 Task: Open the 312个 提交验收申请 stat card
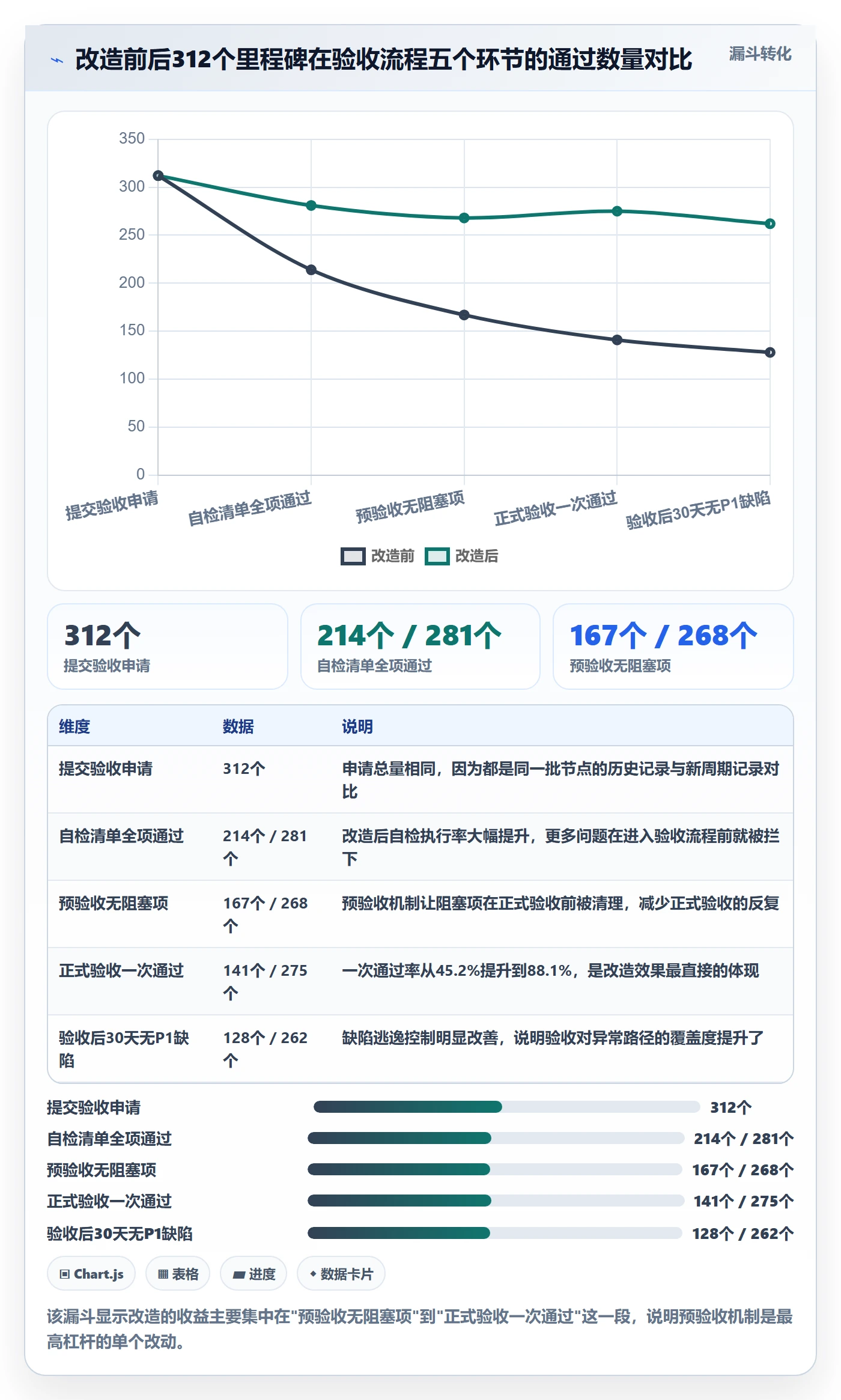[x=168, y=647]
